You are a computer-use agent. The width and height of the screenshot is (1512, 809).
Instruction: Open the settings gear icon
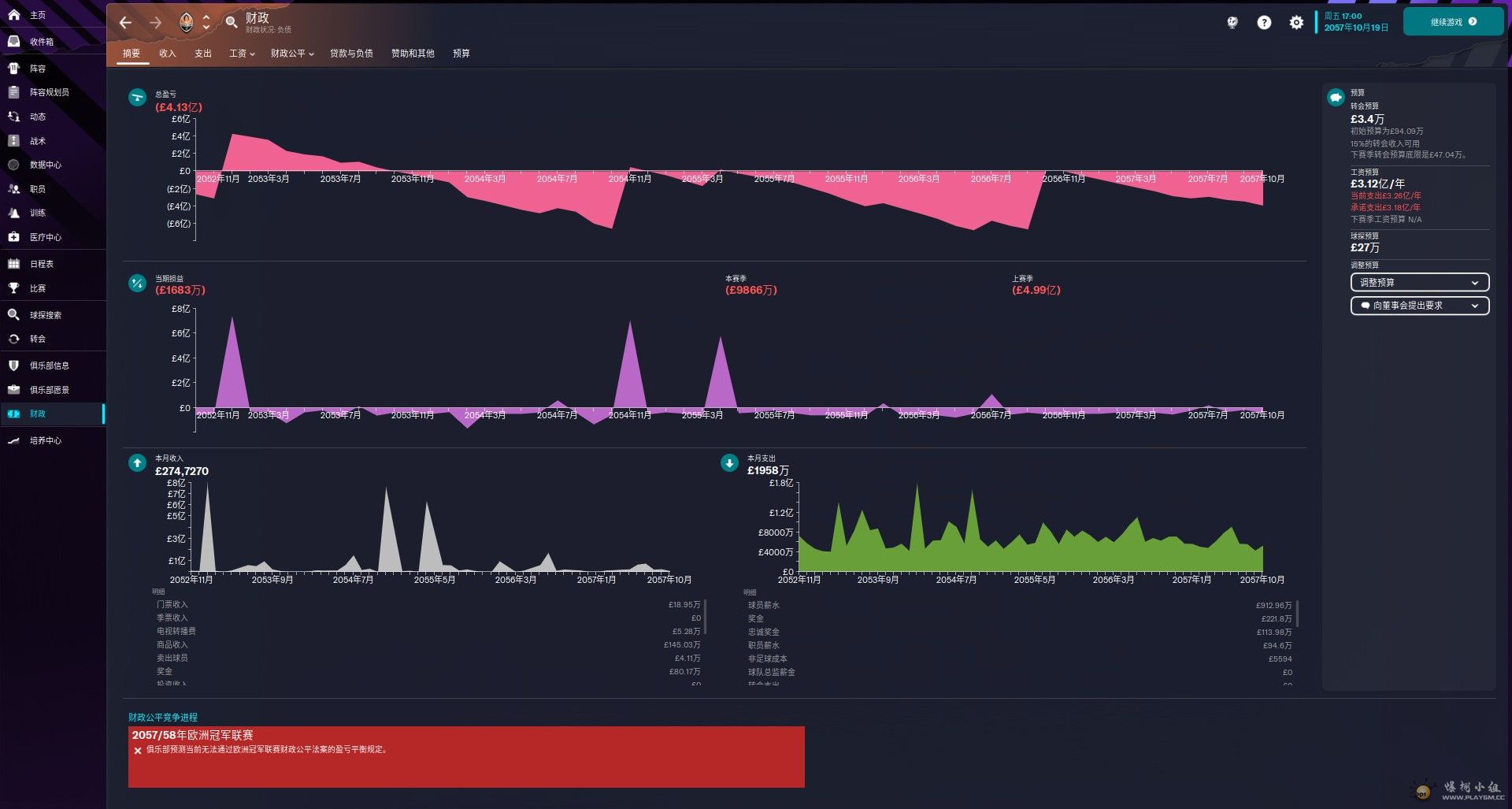coord(1296,23)
